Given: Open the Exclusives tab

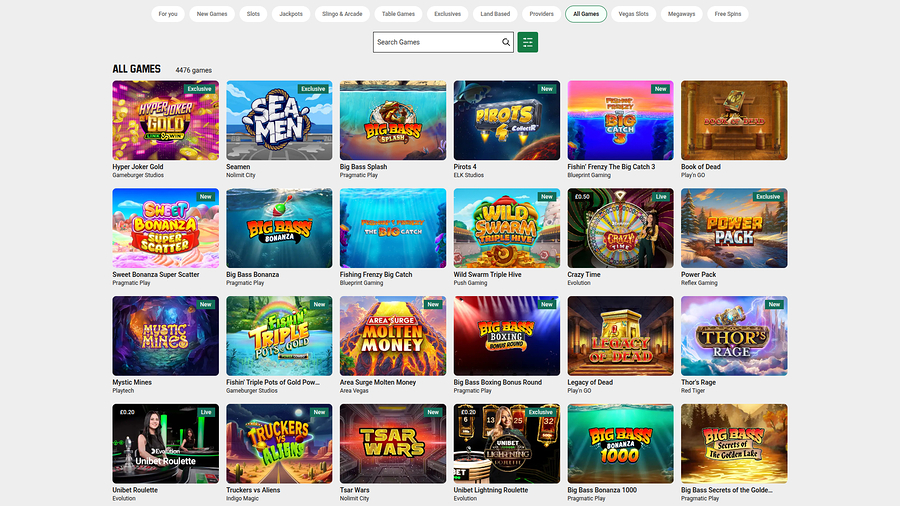Looking at the screenshot, I should [448, 14].
